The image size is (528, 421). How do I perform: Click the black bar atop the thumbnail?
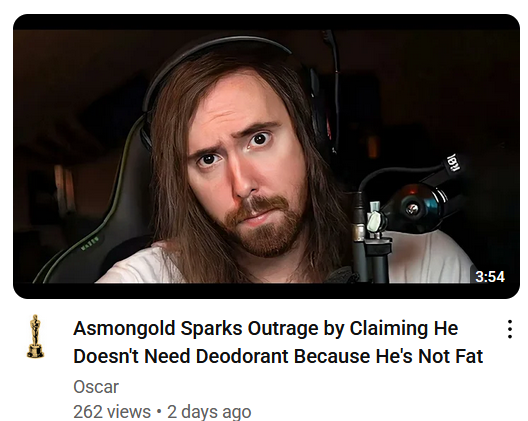pos(266,22)
